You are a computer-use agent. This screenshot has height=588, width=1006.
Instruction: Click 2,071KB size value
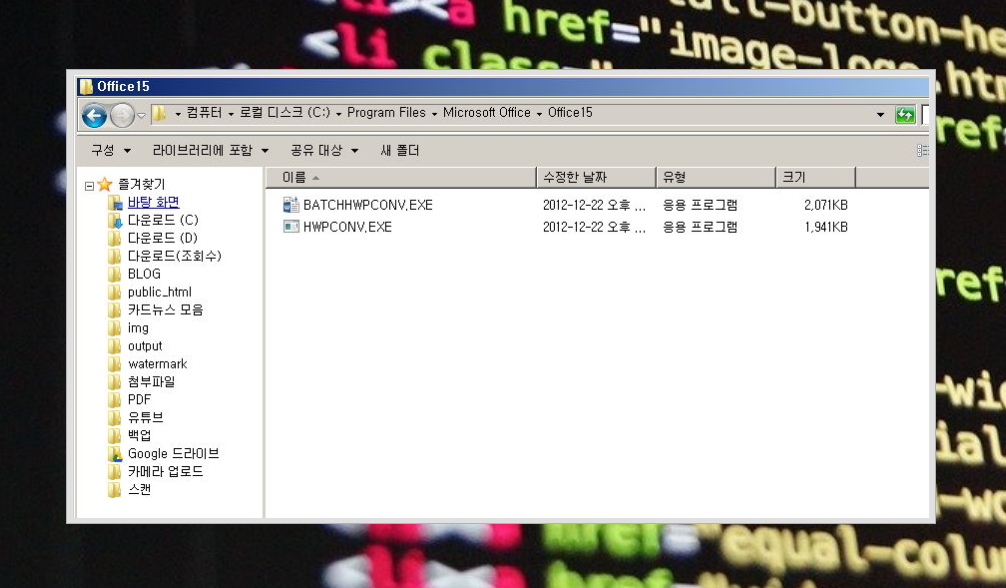826,205
